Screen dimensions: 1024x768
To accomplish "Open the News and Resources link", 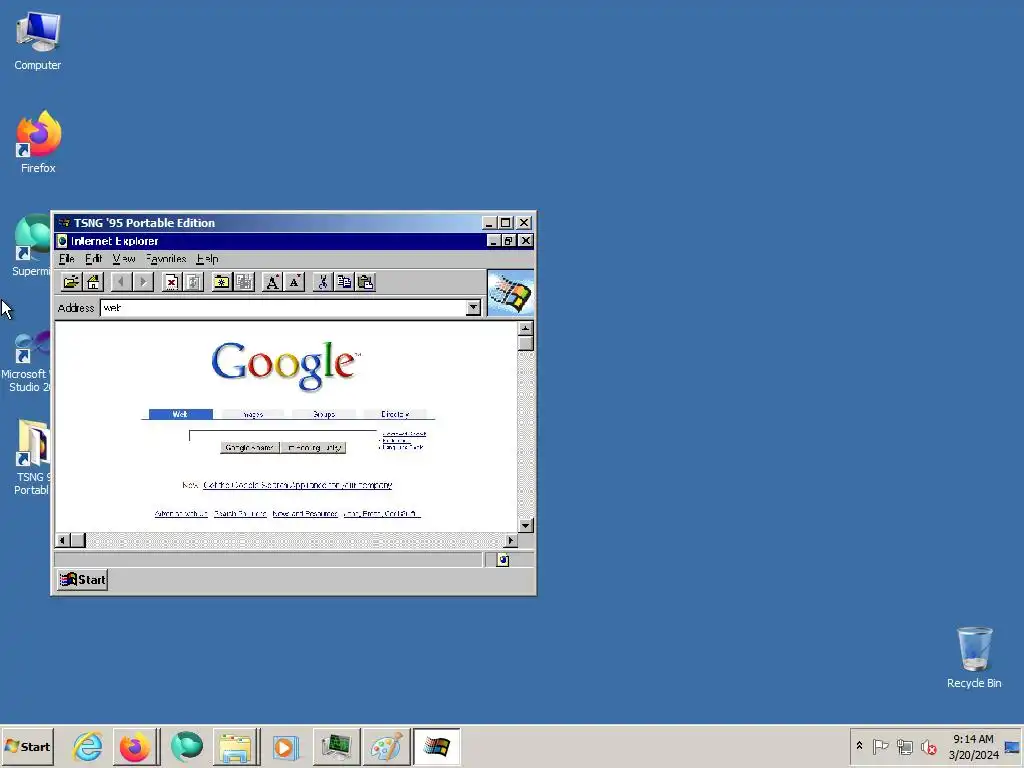I will pyautogui.click(x=305, y=514).
